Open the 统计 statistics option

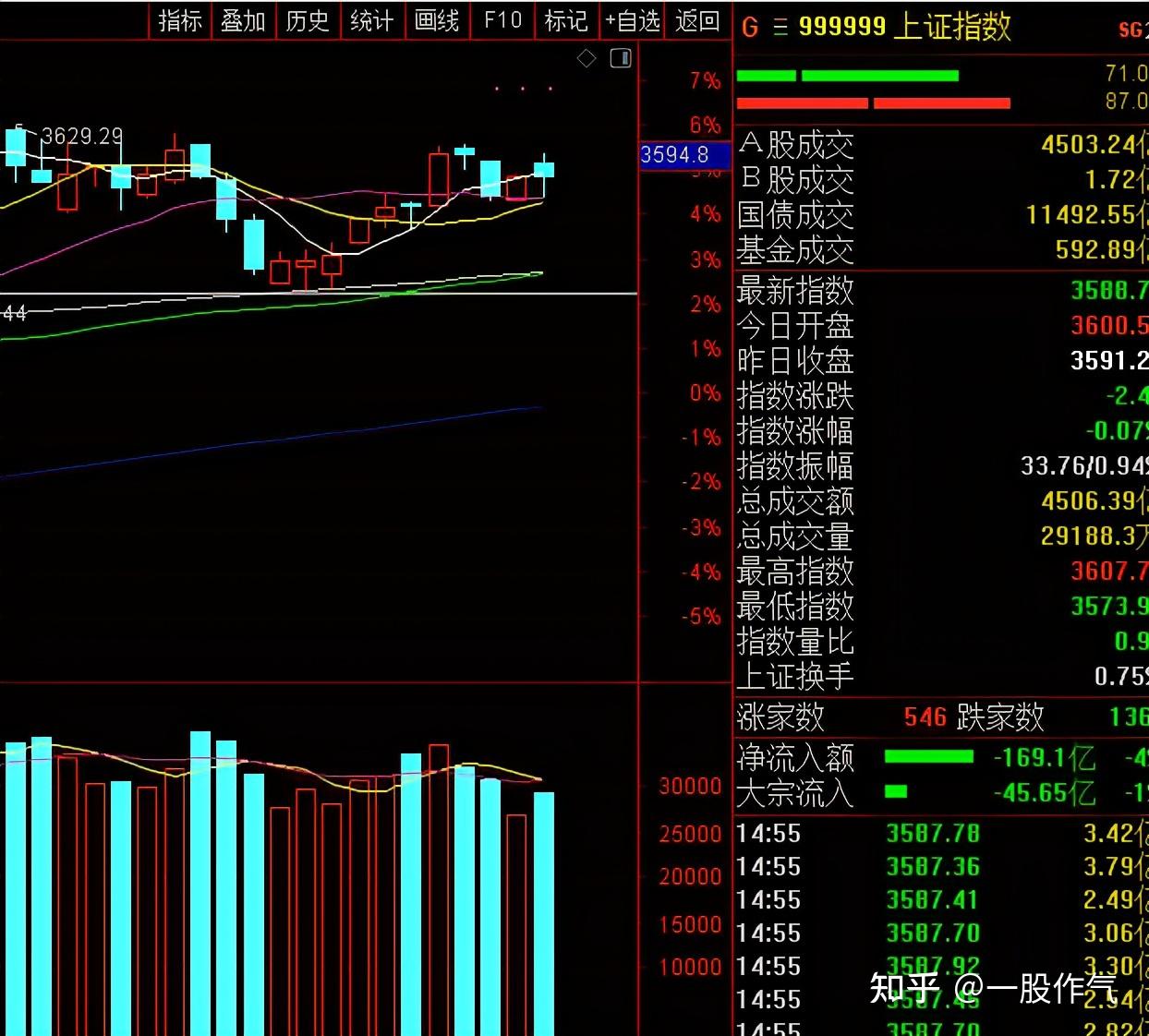pos(372,20)
